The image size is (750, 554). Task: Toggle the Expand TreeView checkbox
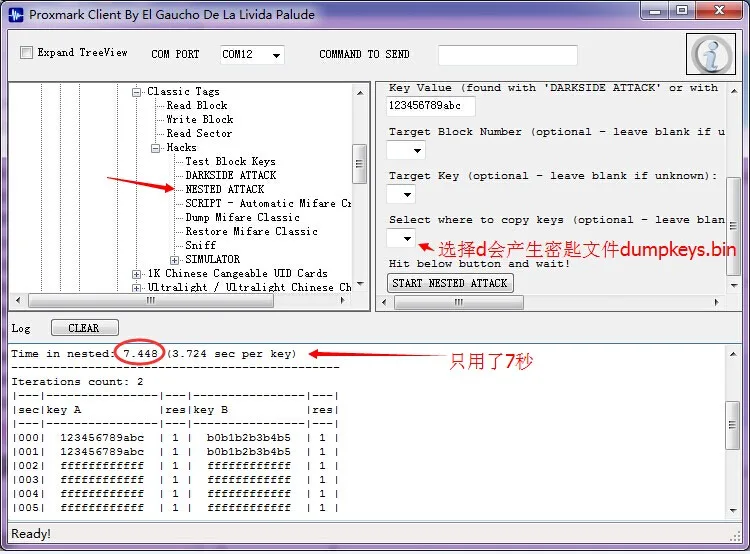click(26, 52)
